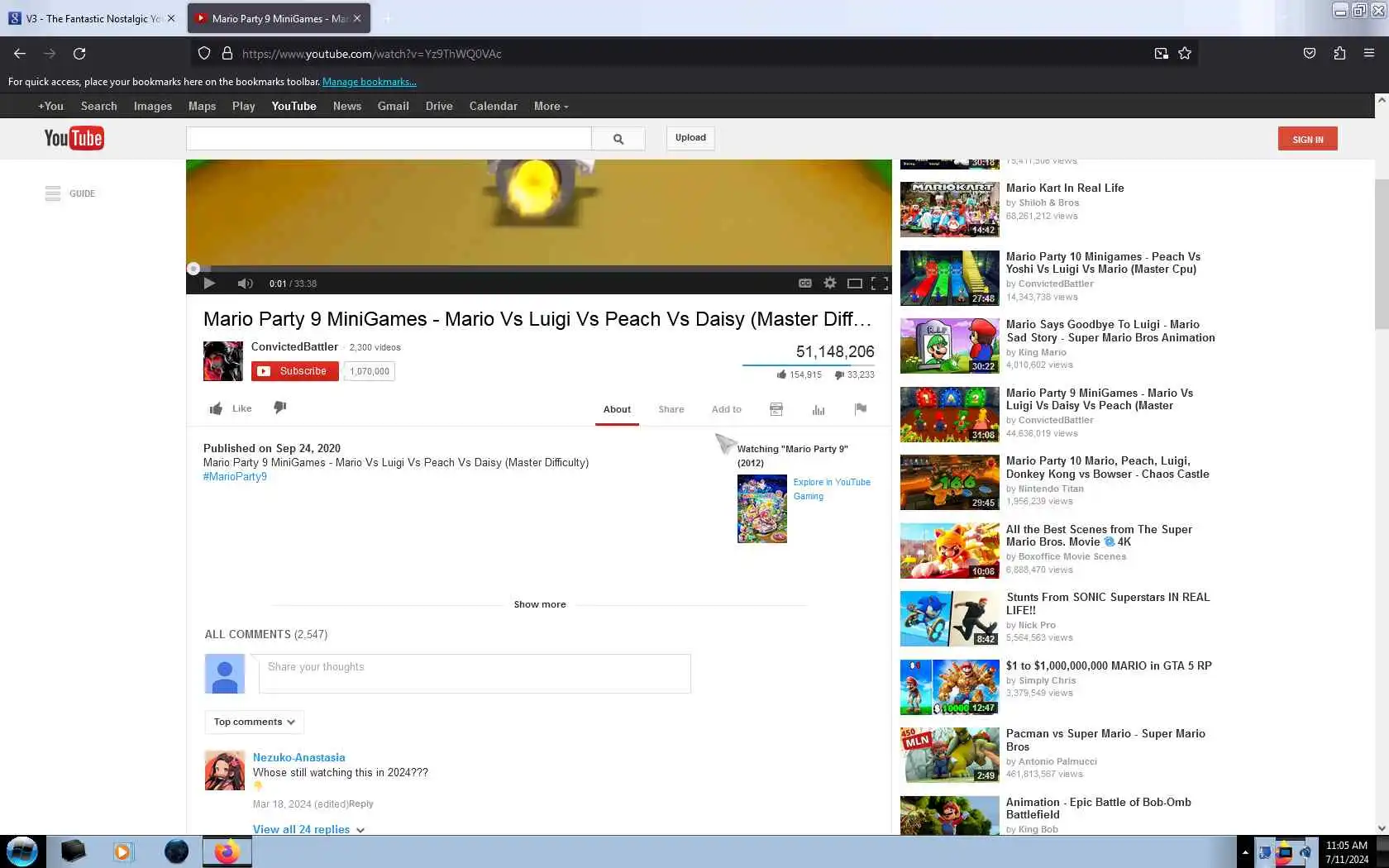
Task: Click the Sign In button
Action: pos(1308,139)
